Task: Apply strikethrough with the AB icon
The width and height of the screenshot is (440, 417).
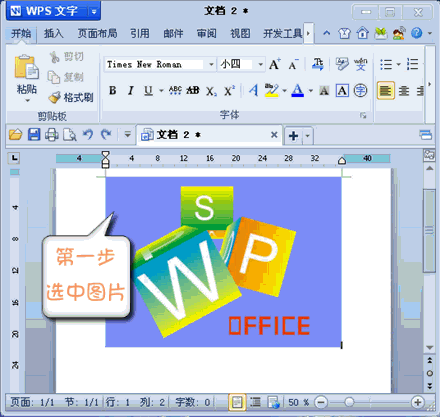Action: [x=193, y=90]
